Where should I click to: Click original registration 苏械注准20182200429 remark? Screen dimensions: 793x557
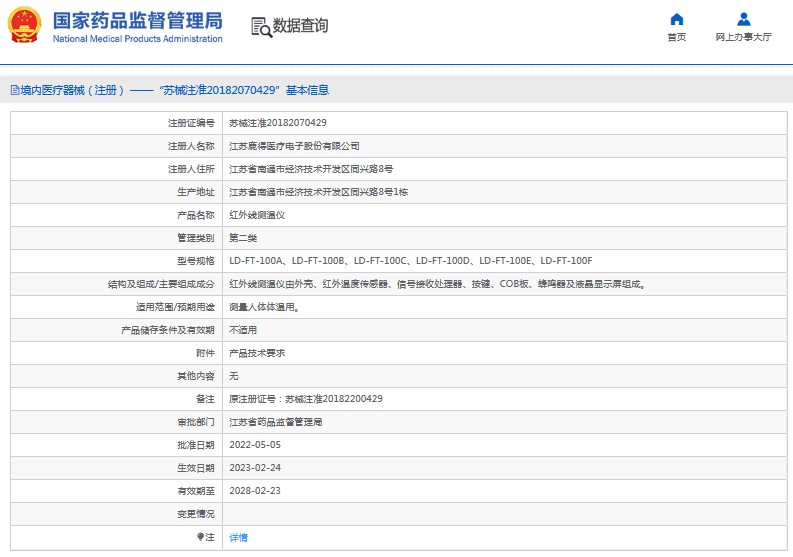(306, 399)
